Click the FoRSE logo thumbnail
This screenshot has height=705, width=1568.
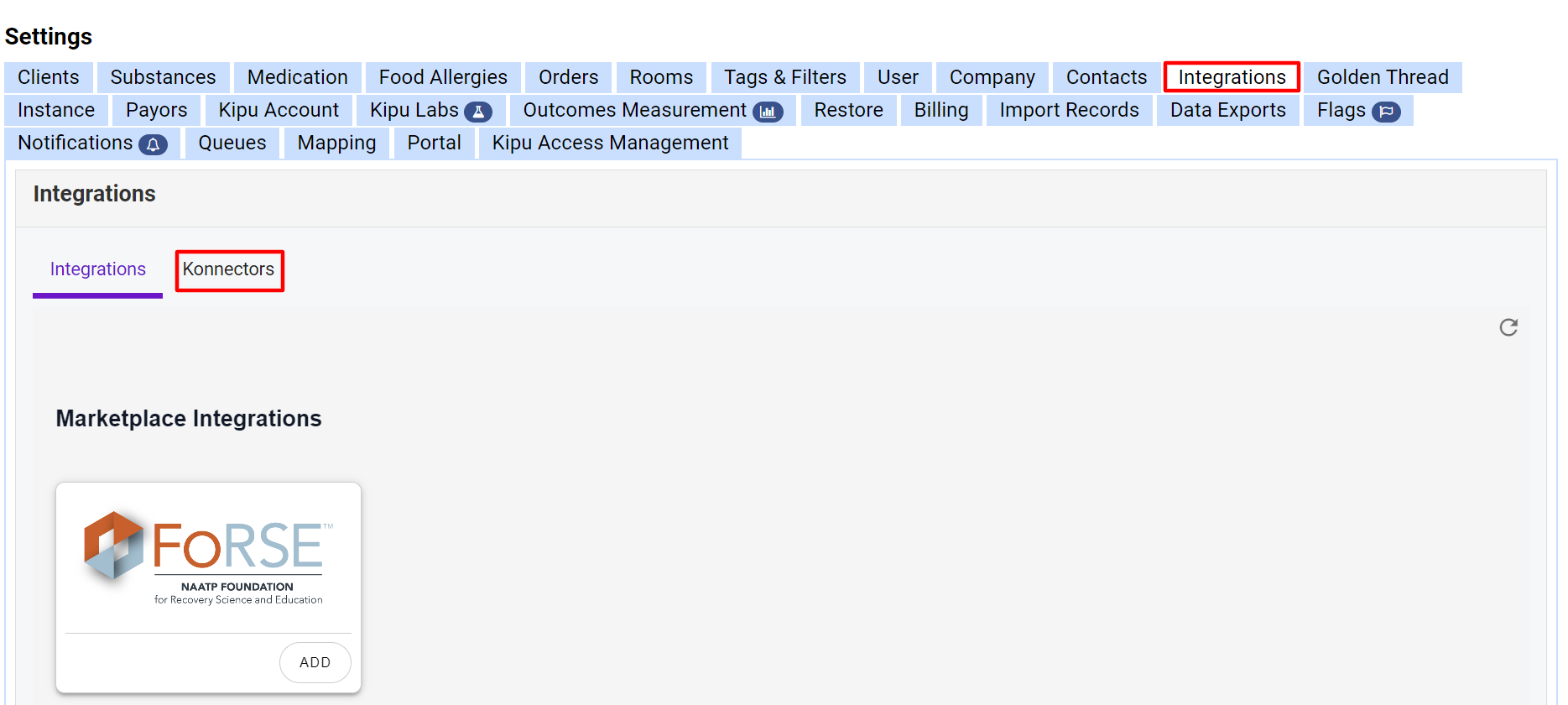pos(208,556)
